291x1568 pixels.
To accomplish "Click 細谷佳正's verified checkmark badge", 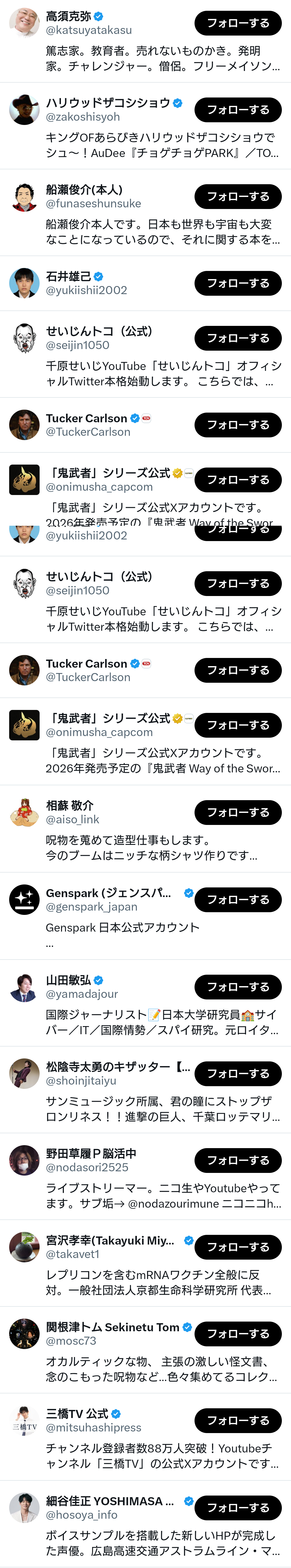I will click(189, 1501).
